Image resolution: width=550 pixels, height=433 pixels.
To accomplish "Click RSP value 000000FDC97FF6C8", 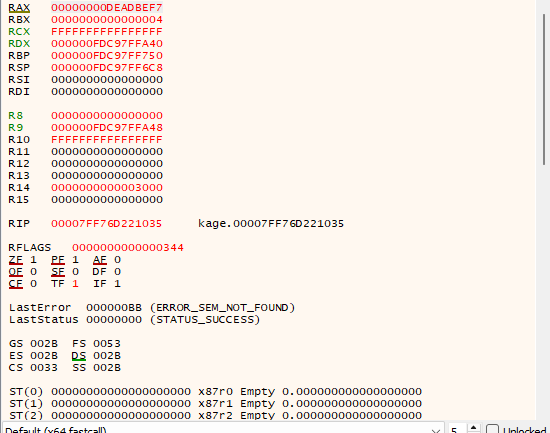I will [x=107, y=67].
